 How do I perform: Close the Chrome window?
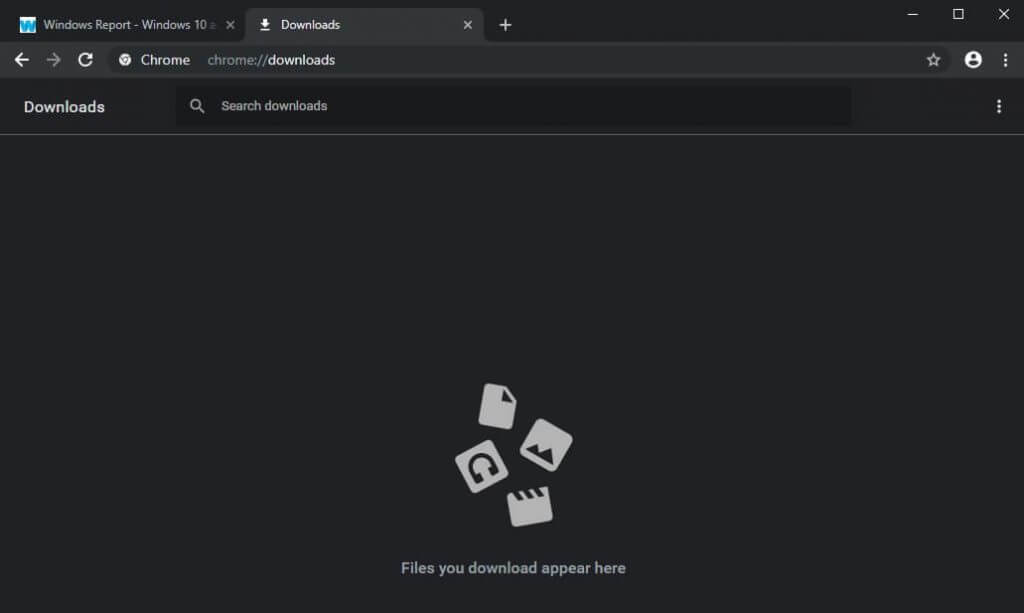click(1004, 14)
